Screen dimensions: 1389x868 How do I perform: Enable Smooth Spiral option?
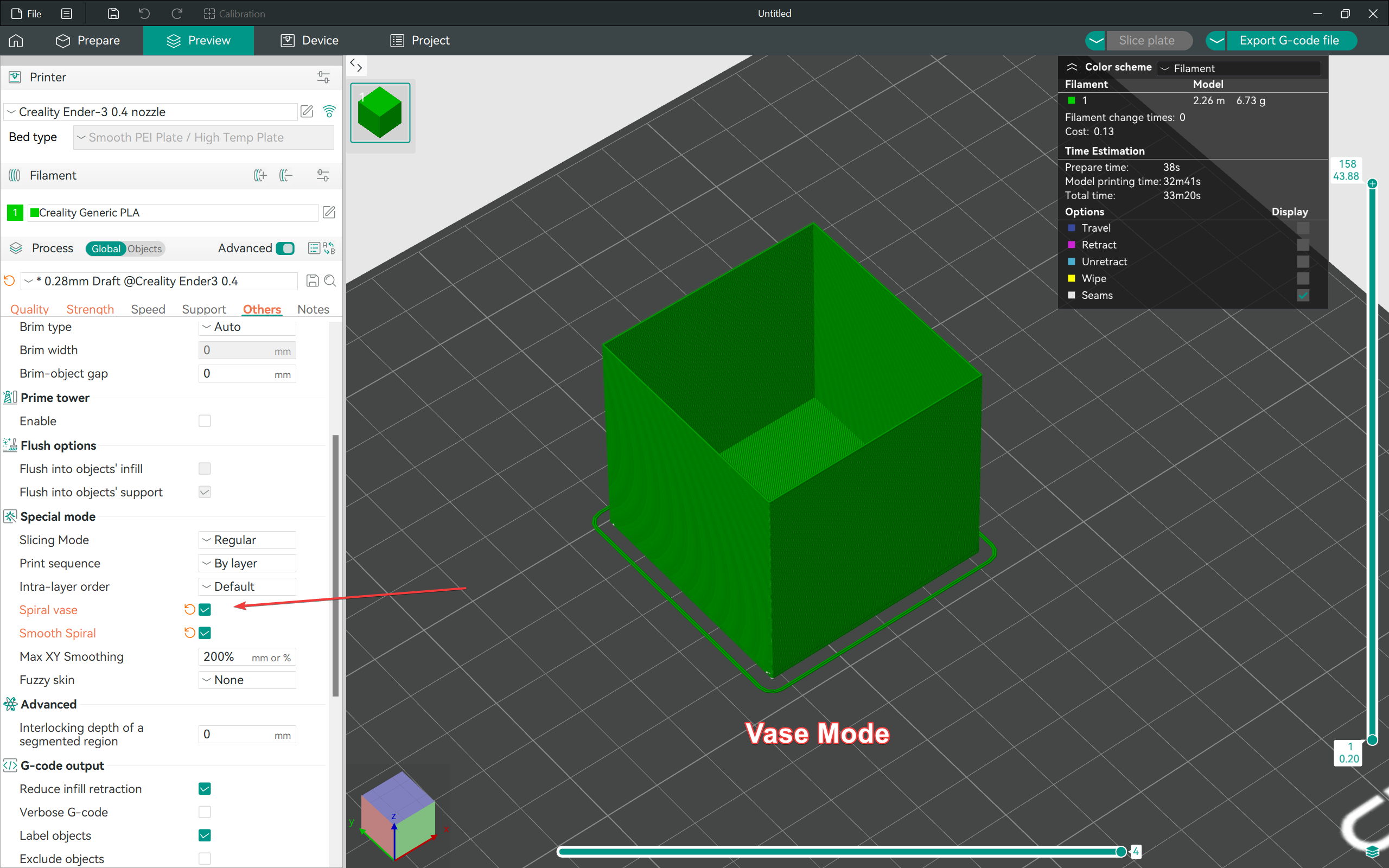coord(206,633)
